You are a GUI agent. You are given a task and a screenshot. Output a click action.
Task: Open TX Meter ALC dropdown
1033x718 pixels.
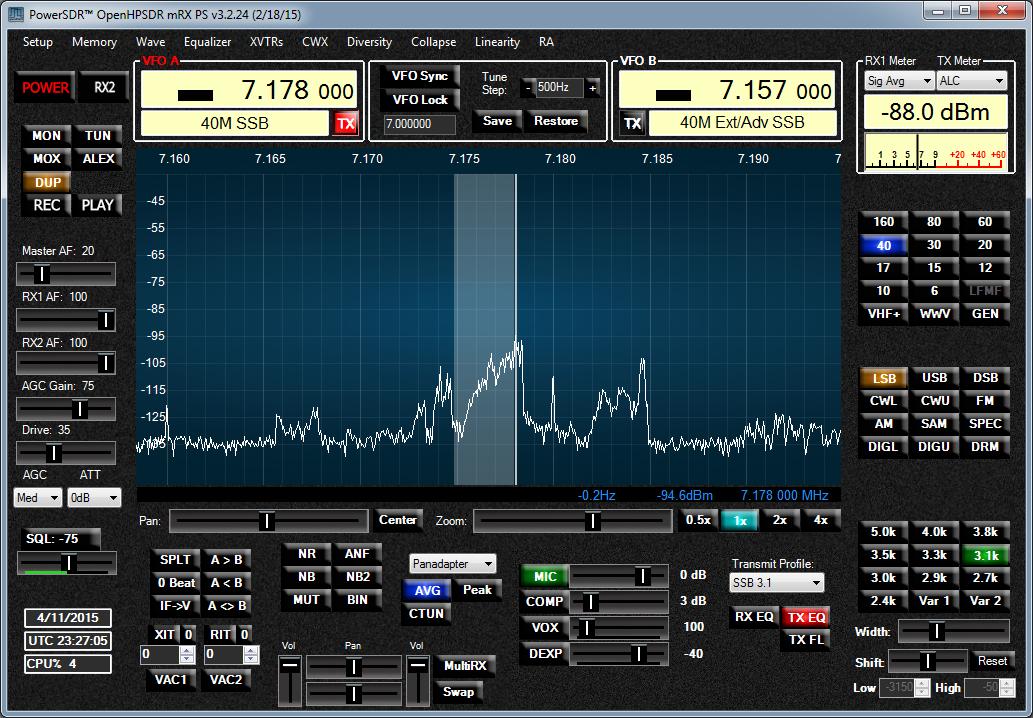pos(972,81)
